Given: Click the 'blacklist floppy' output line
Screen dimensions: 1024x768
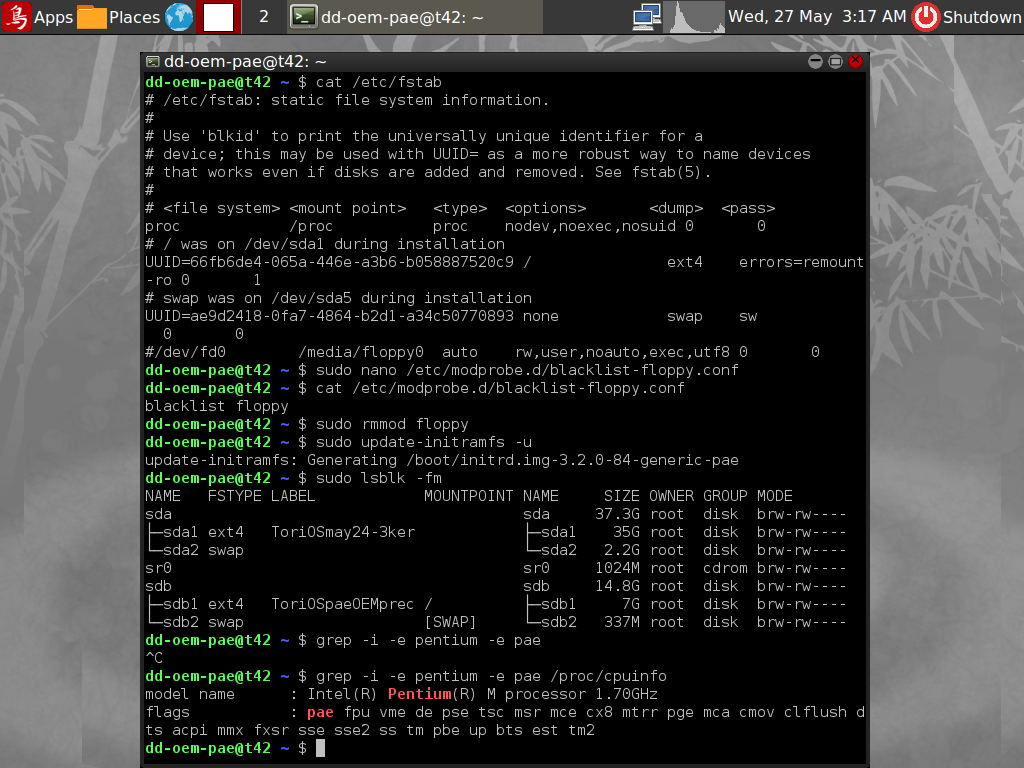Looking at the screenshot, I should coord(216,406).
